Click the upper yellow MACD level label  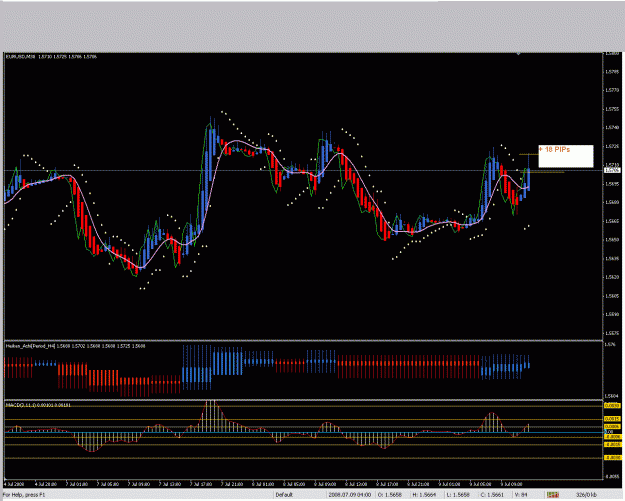tap(612, 405)
